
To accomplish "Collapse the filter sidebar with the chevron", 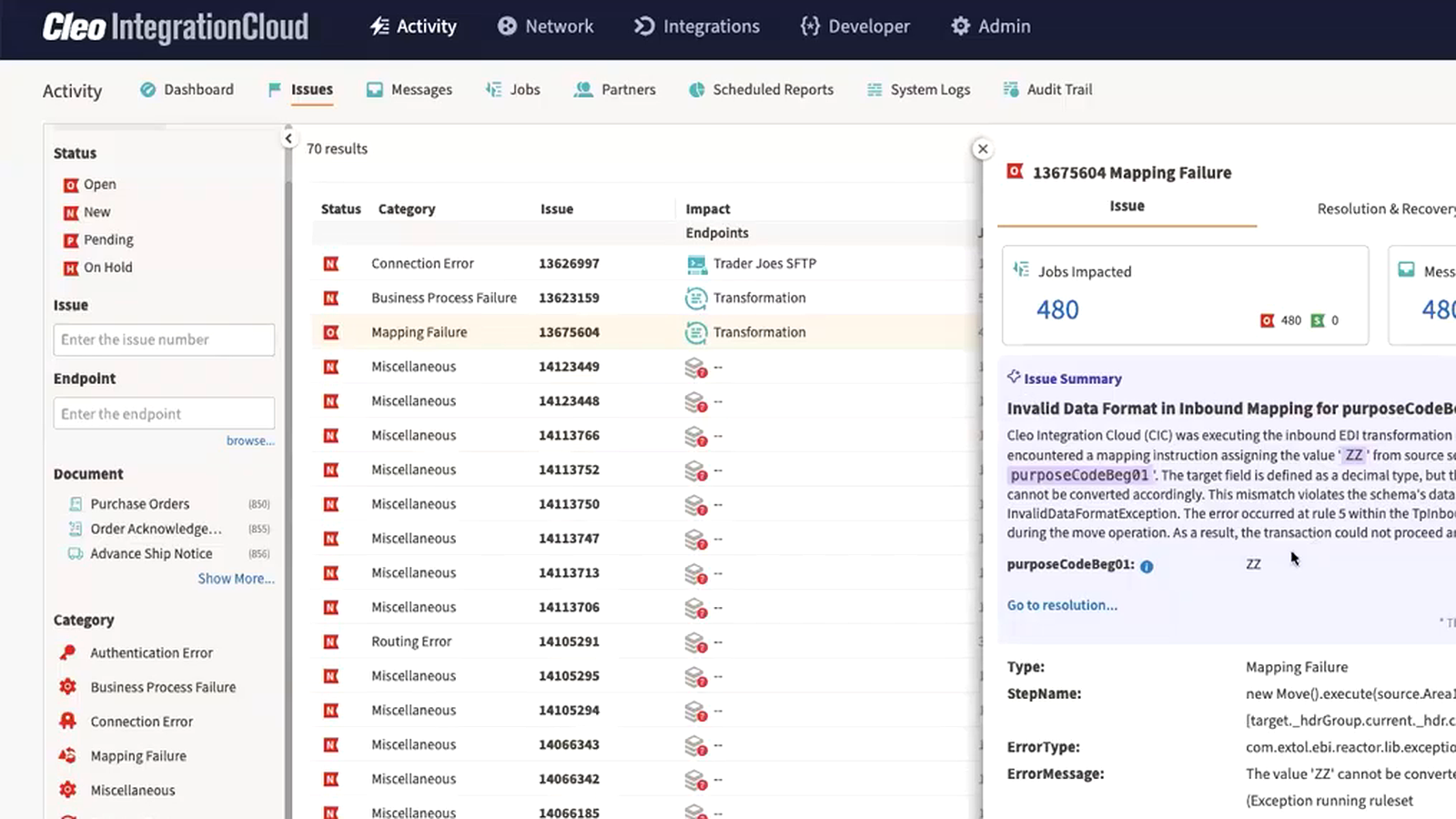I will pyautogui.click(x=288, y=138).
